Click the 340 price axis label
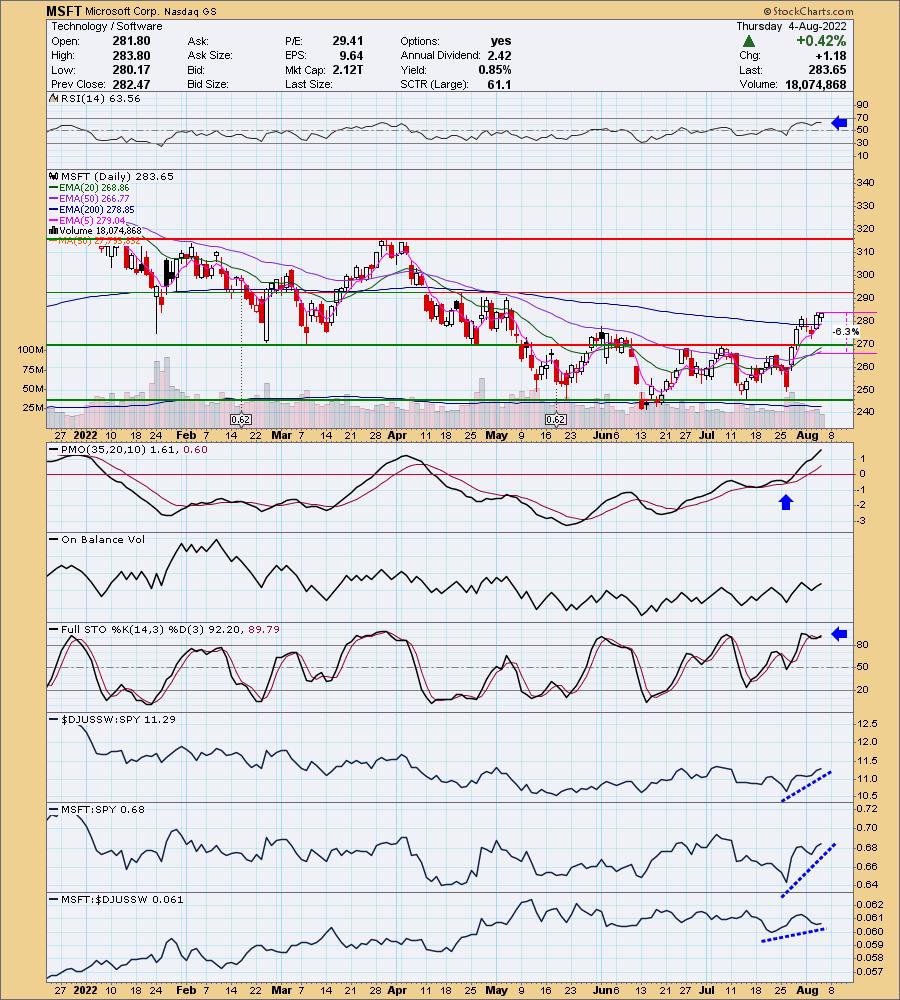Viewport: 900px width, 1000px height. 866,182
